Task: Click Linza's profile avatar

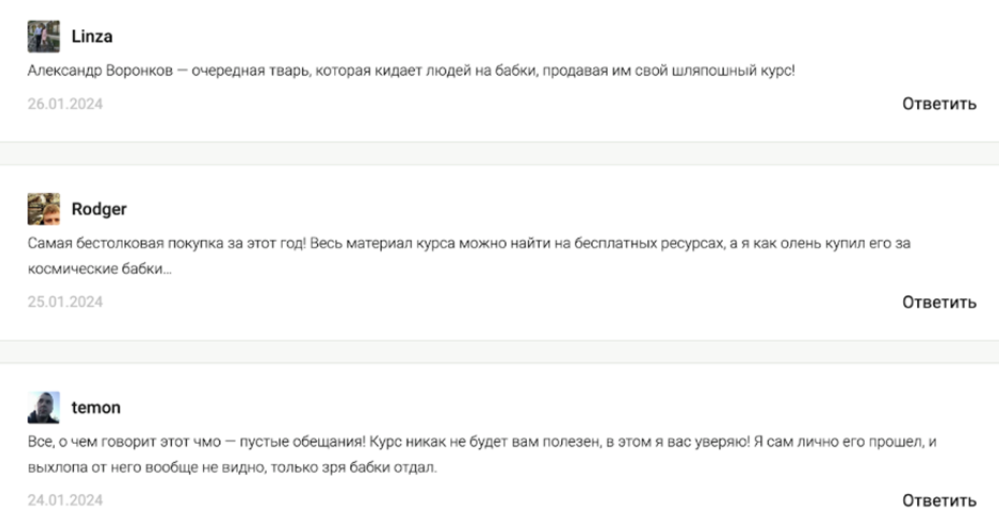Action: (43, 37)
